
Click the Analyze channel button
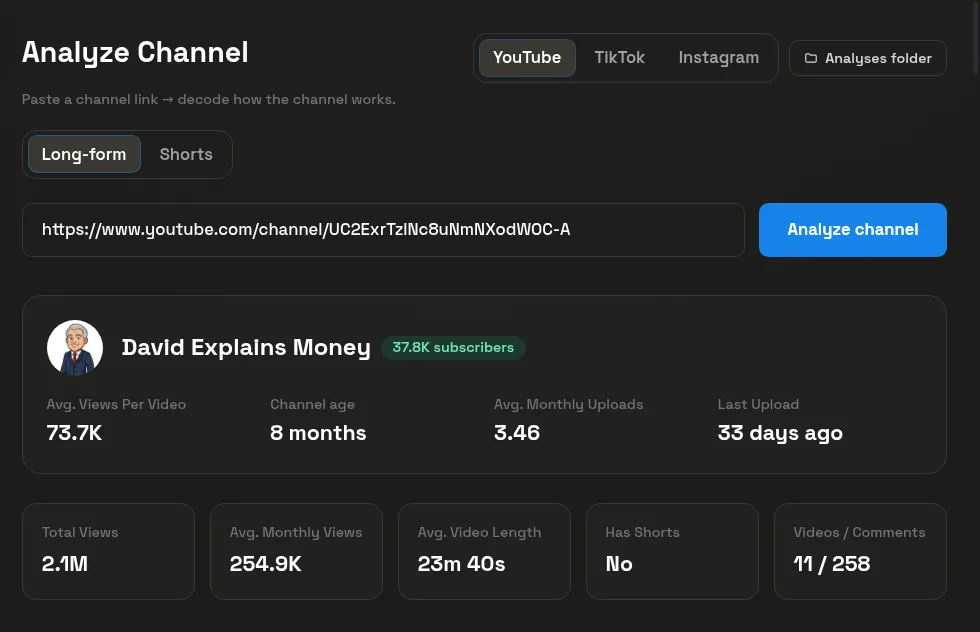[852, 229]
